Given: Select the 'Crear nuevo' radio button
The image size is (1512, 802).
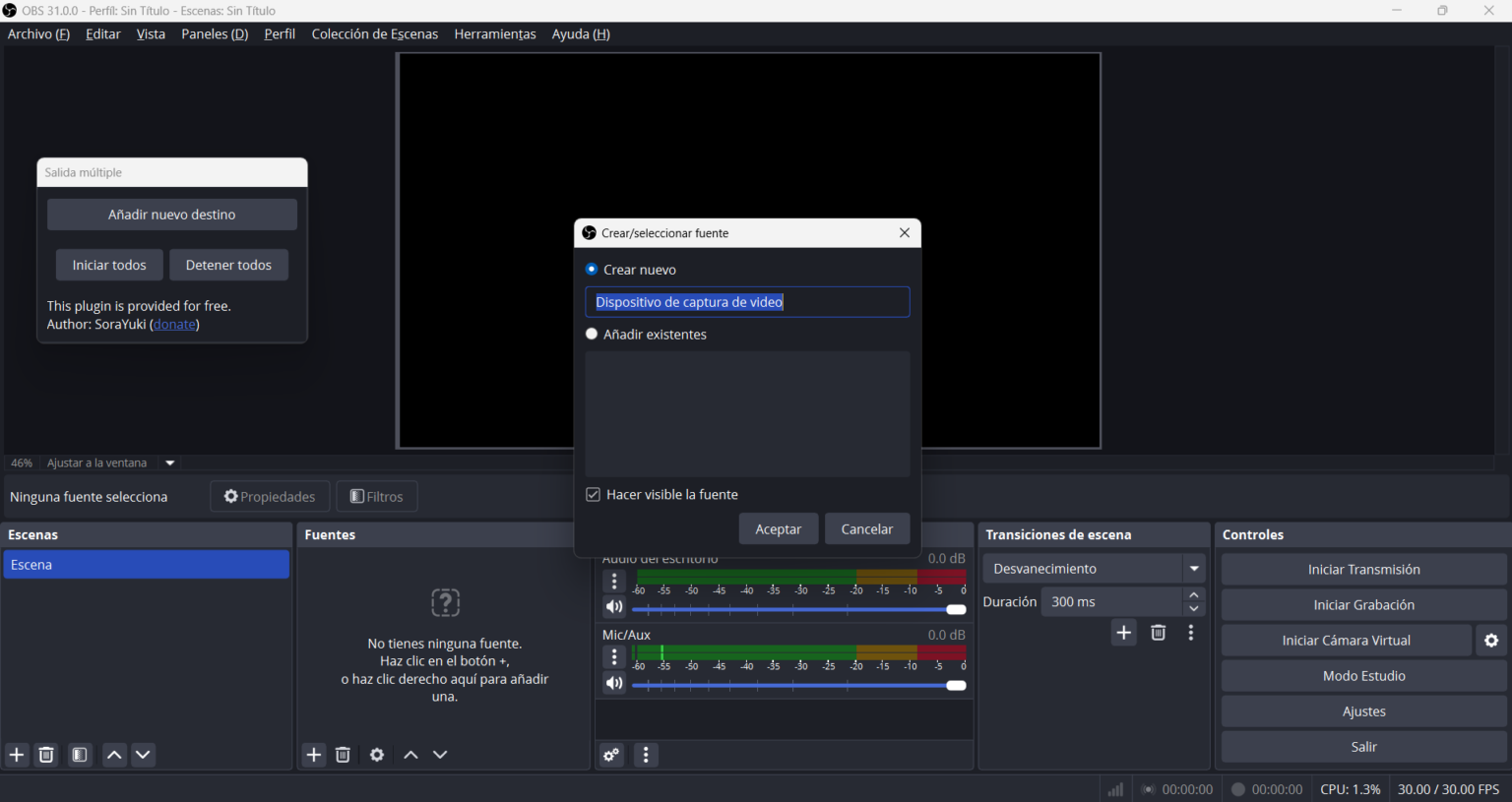Looking at the screenshot, I should [592, 270].
